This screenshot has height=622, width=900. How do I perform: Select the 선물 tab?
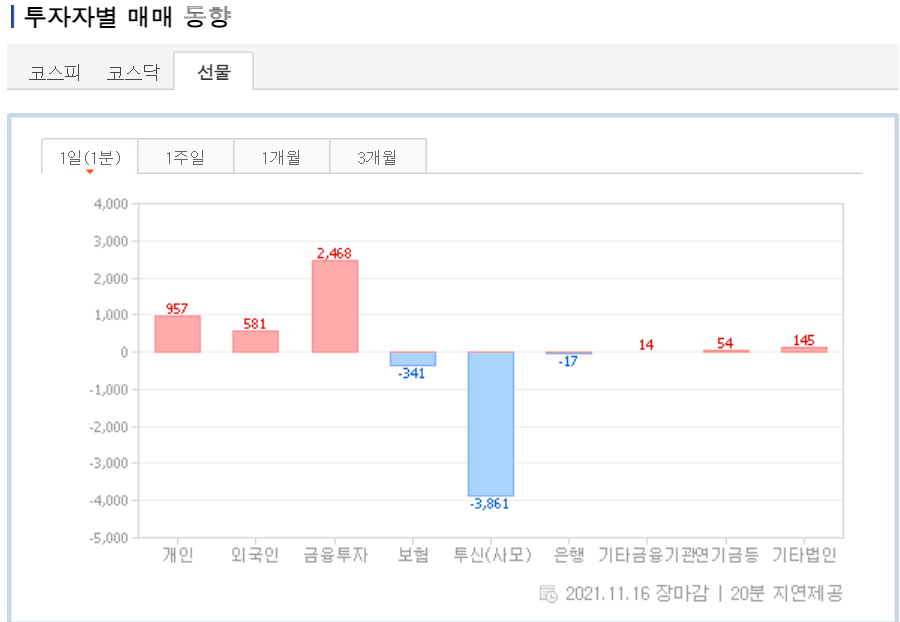point(214,72)
